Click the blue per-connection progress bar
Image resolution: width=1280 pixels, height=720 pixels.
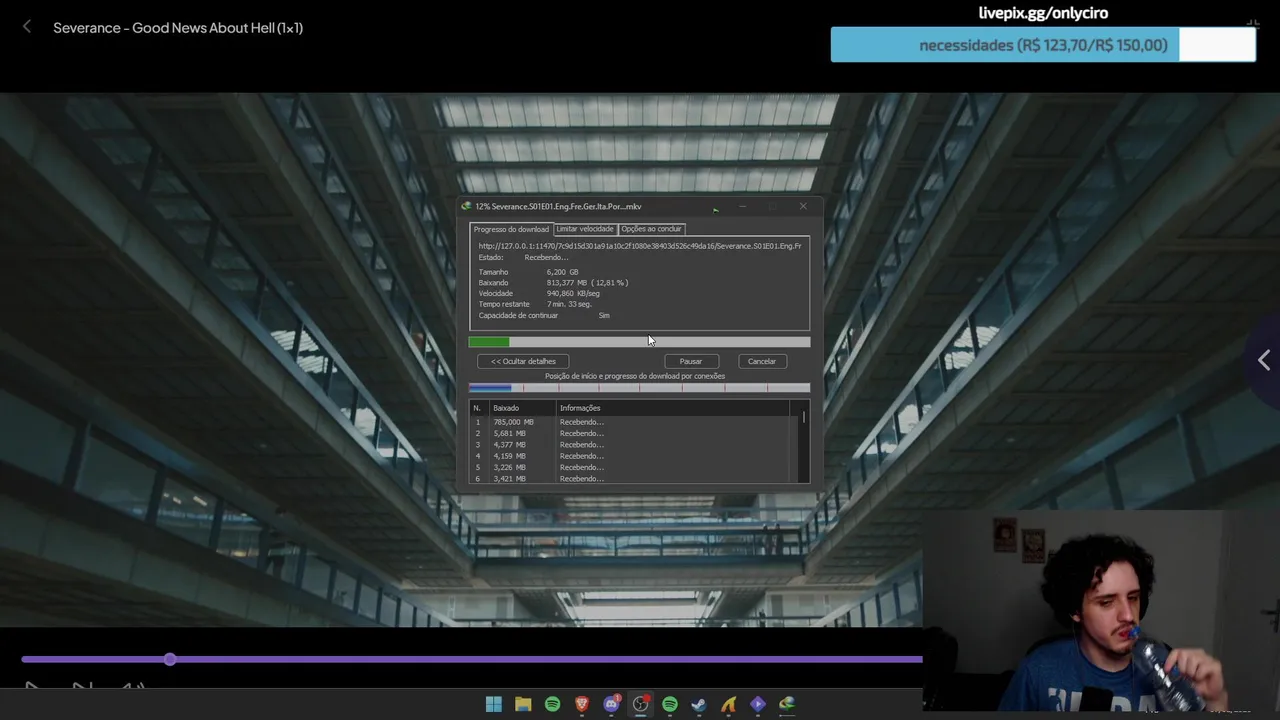click(639, 388)
